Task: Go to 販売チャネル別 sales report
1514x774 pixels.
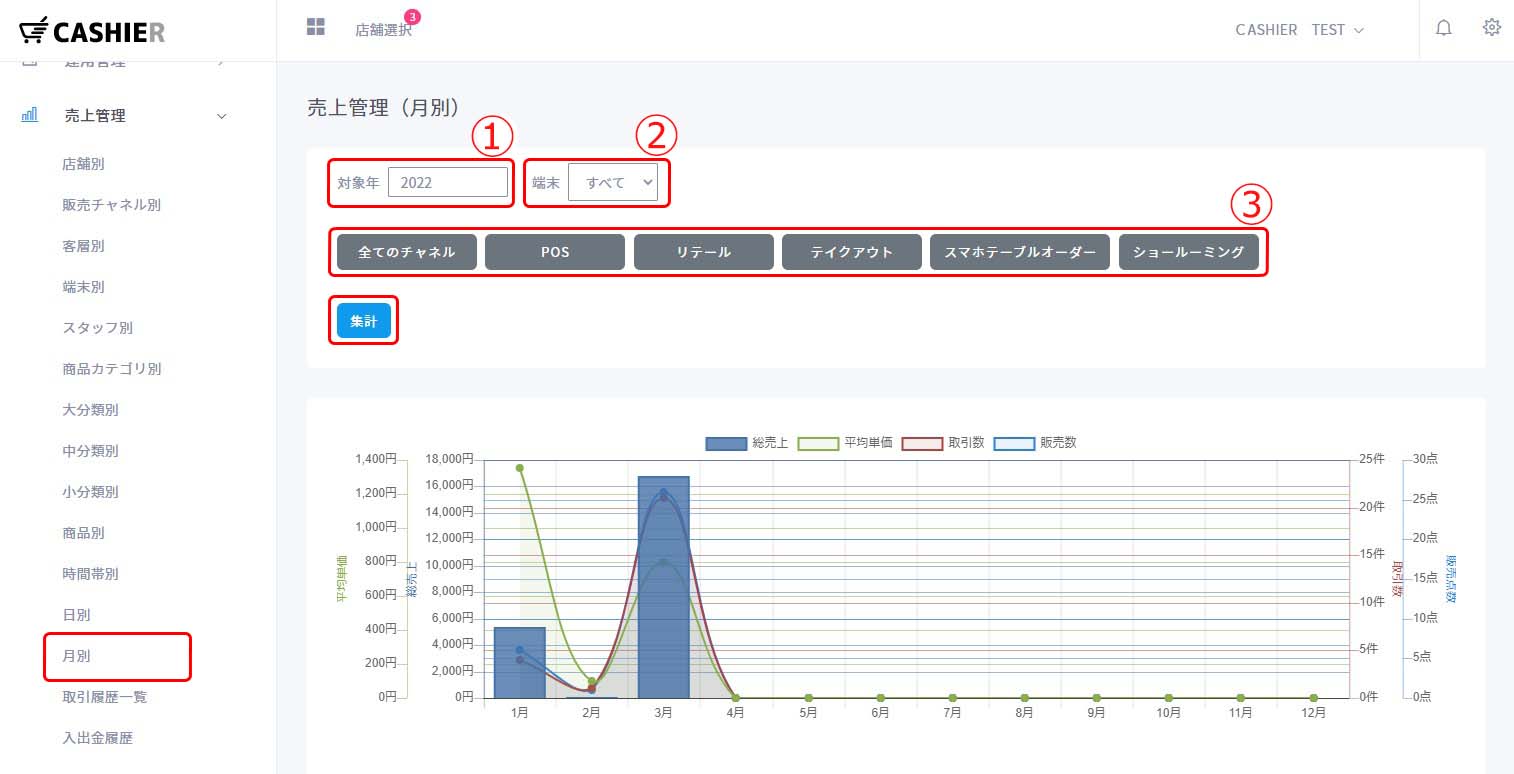Action: point(112,205)
